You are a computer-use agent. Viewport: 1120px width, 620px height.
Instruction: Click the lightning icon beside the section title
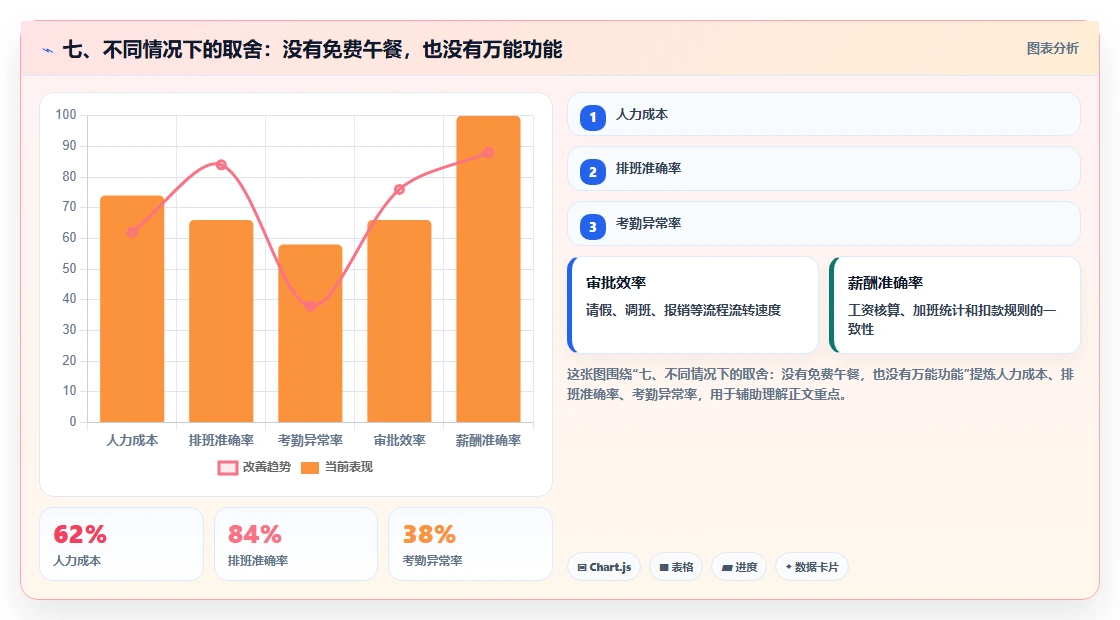[x=48, y=50]
